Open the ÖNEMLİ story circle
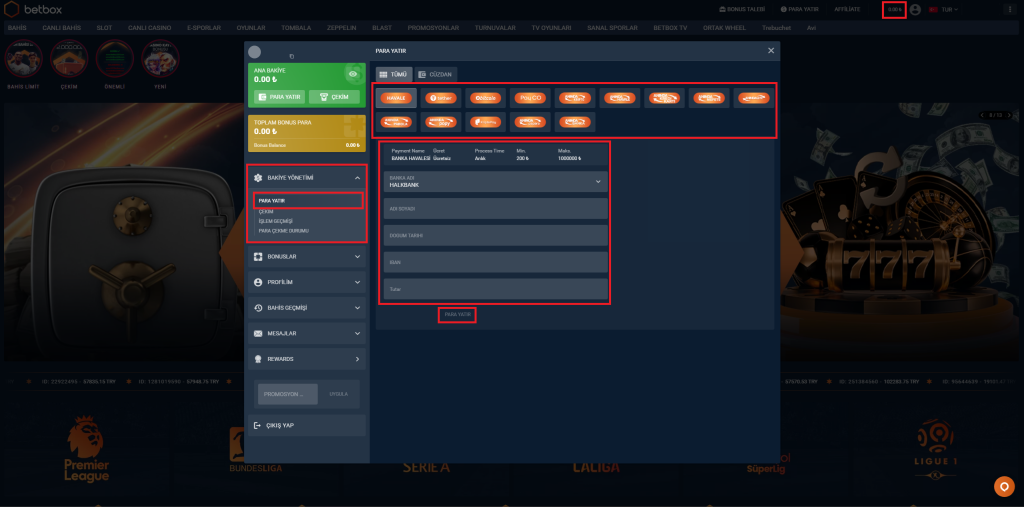 (x=115, y=59)
